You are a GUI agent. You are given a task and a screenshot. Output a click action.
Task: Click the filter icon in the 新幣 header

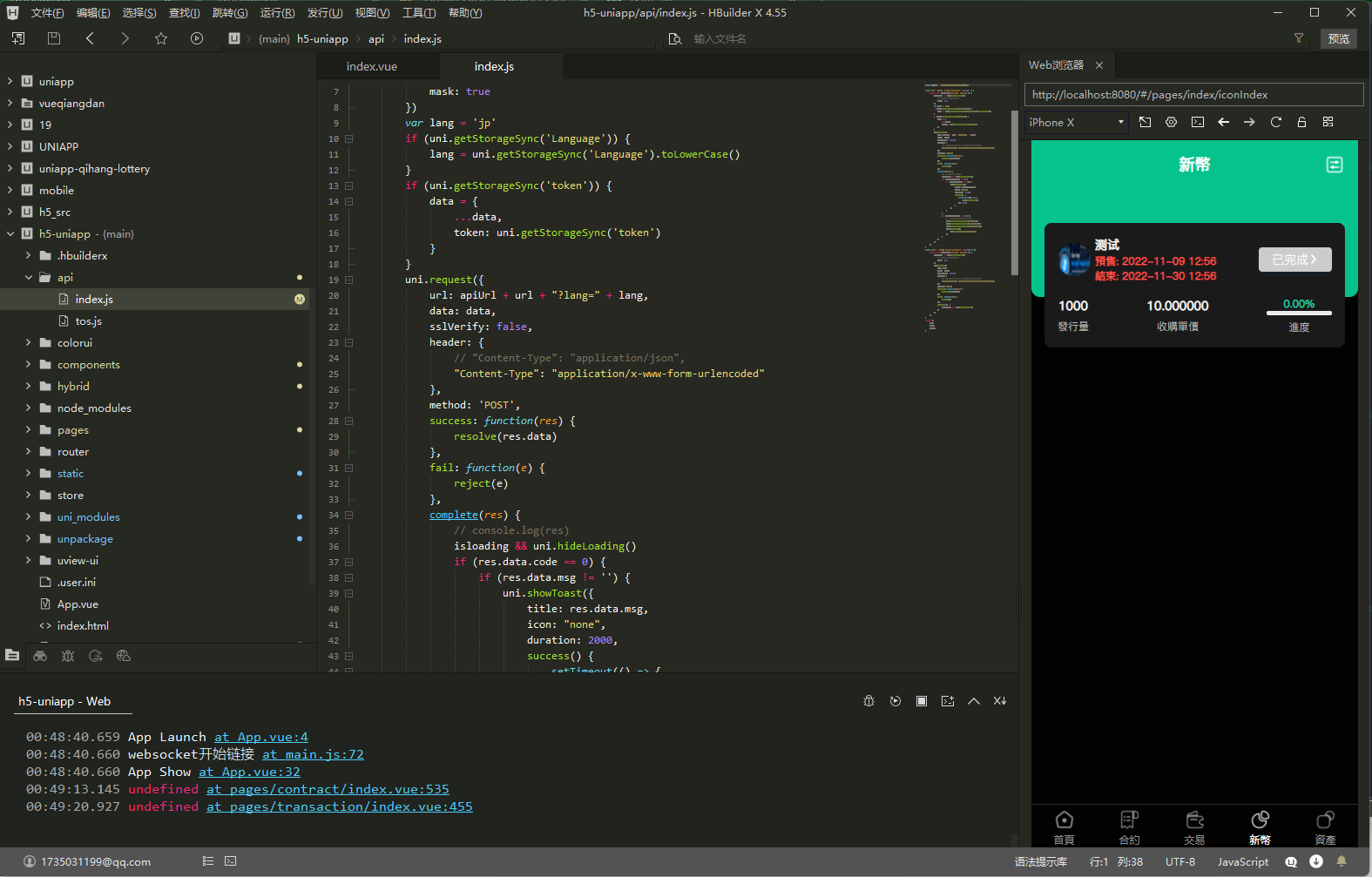point(1335,165)
